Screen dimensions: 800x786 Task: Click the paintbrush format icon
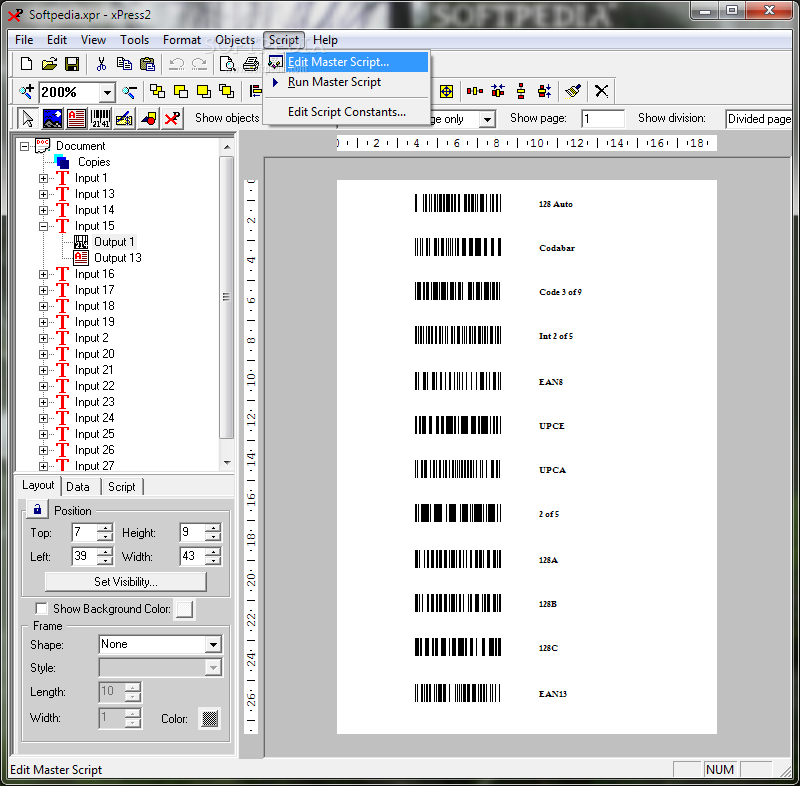[573, 91]
